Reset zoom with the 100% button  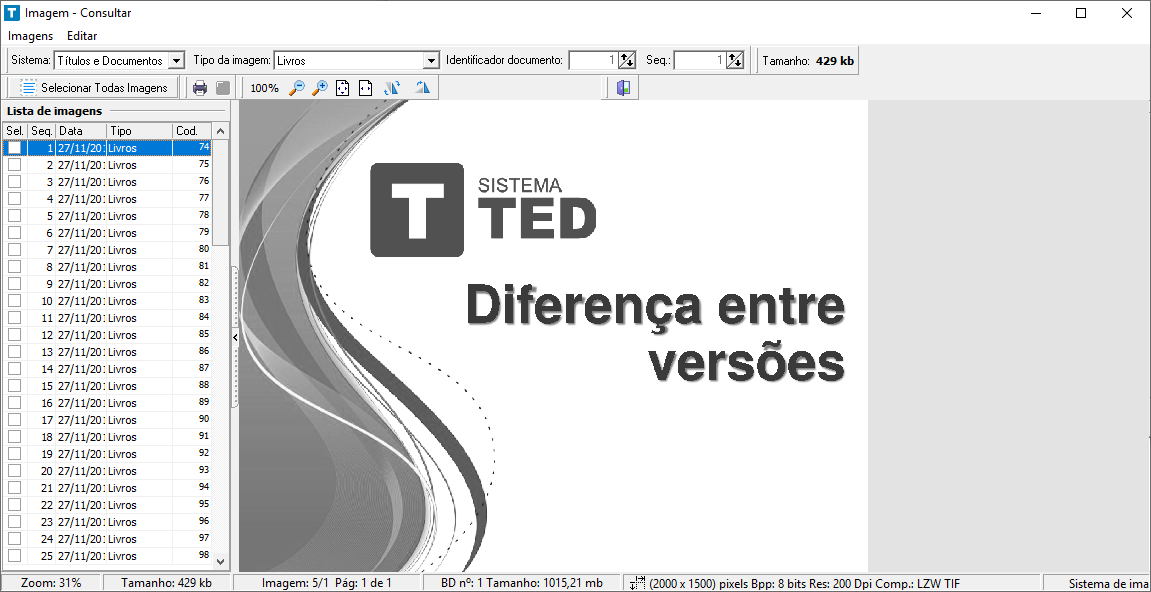pyautogui.click(x=264, y=88)
